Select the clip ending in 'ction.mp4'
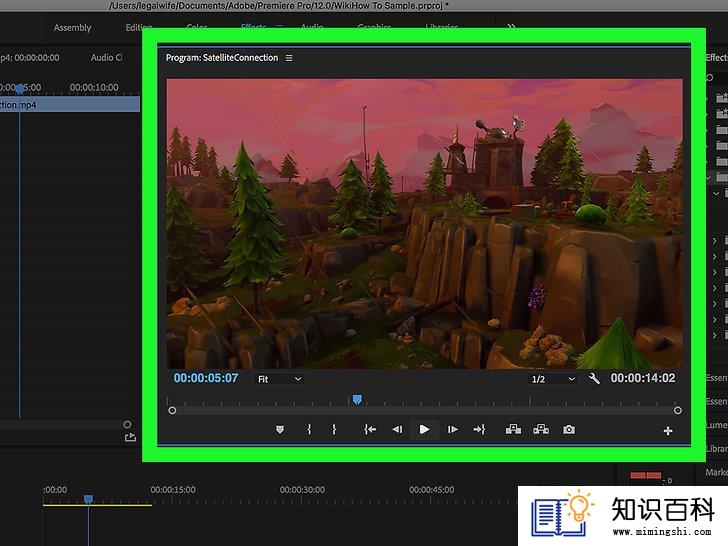 pos(70,104)
